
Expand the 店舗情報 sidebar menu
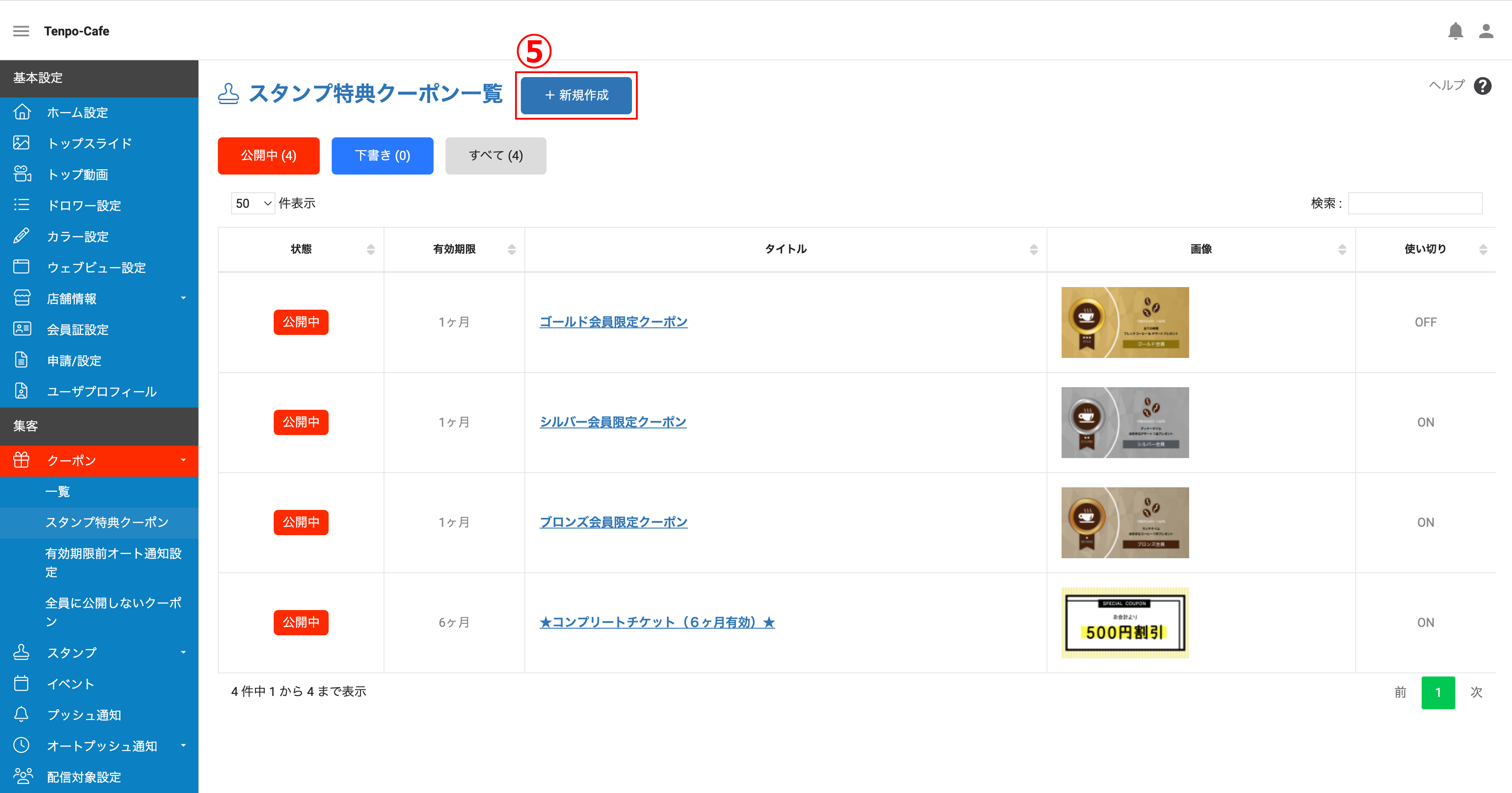[99, 299]
